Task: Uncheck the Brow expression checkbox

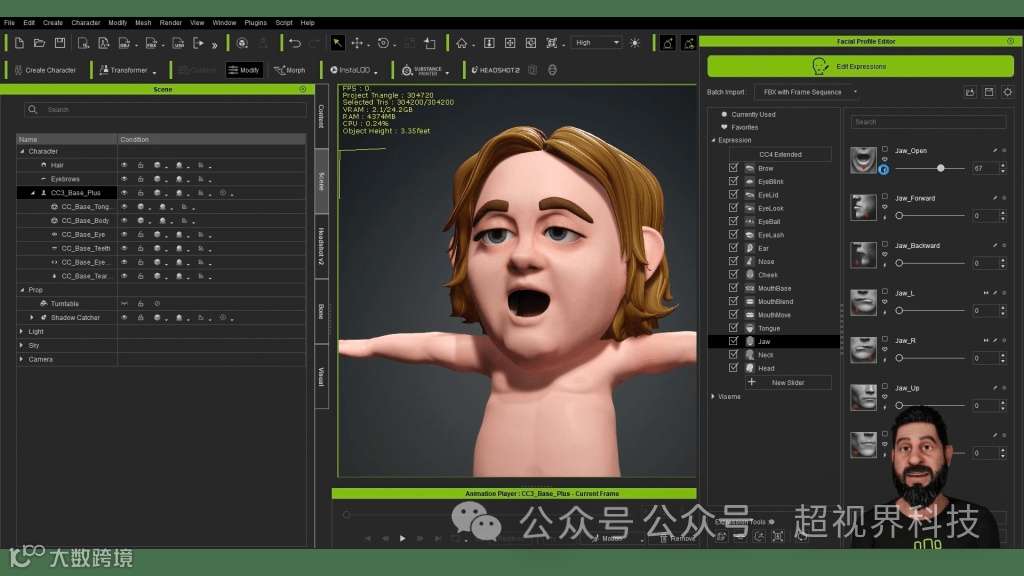Action: coord(733,168)
